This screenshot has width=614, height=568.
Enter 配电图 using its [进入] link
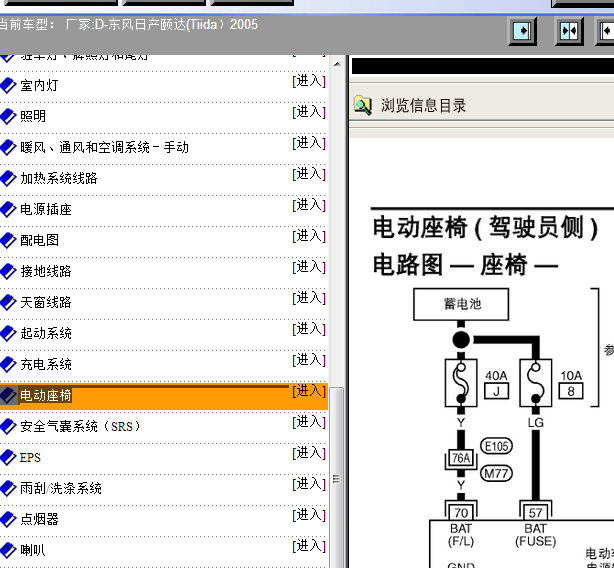click(x=309, y=236)
